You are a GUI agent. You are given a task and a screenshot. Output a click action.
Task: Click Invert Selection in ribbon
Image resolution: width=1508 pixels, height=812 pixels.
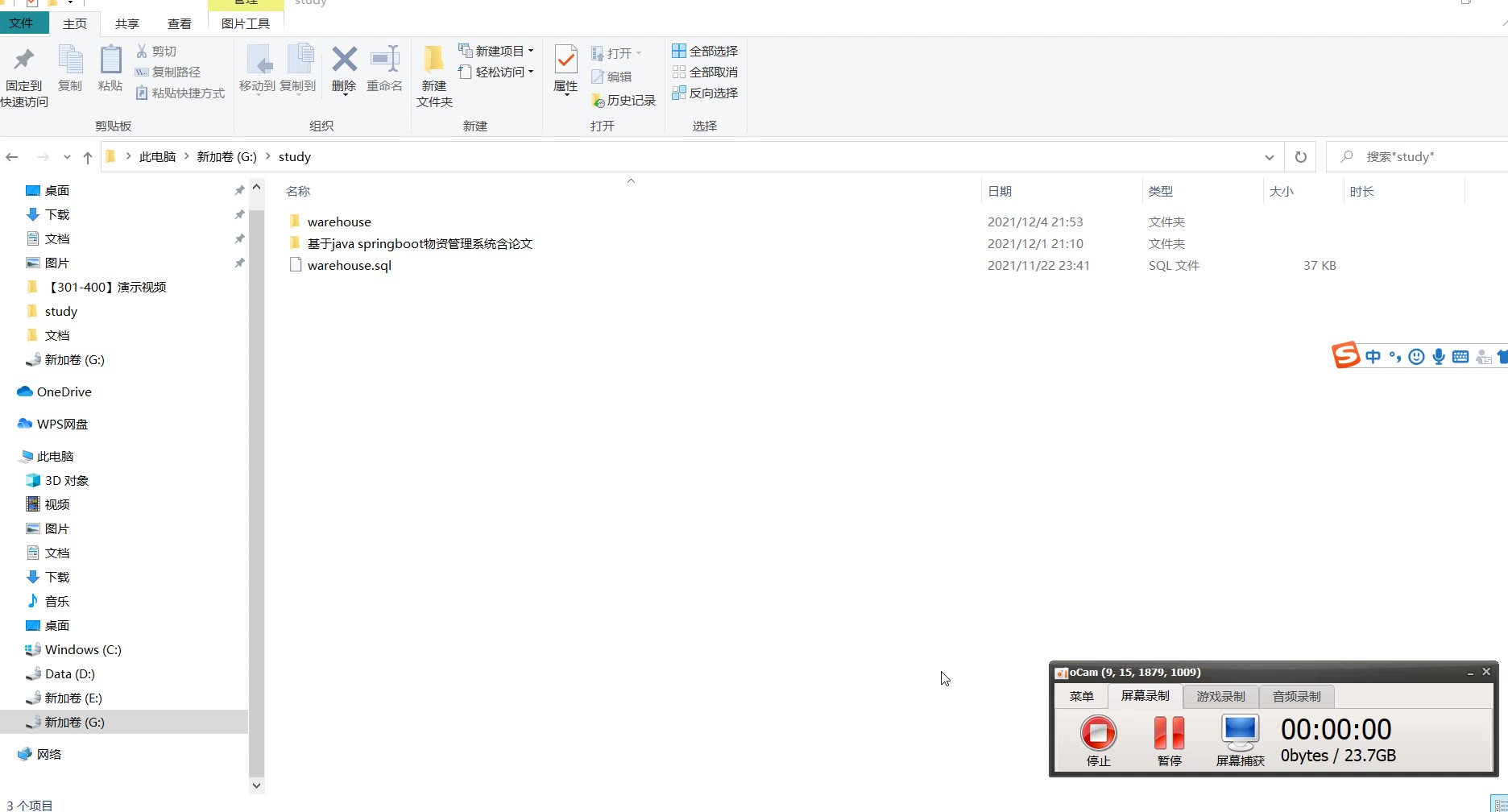pyautogui.click(x=705, y=93)
